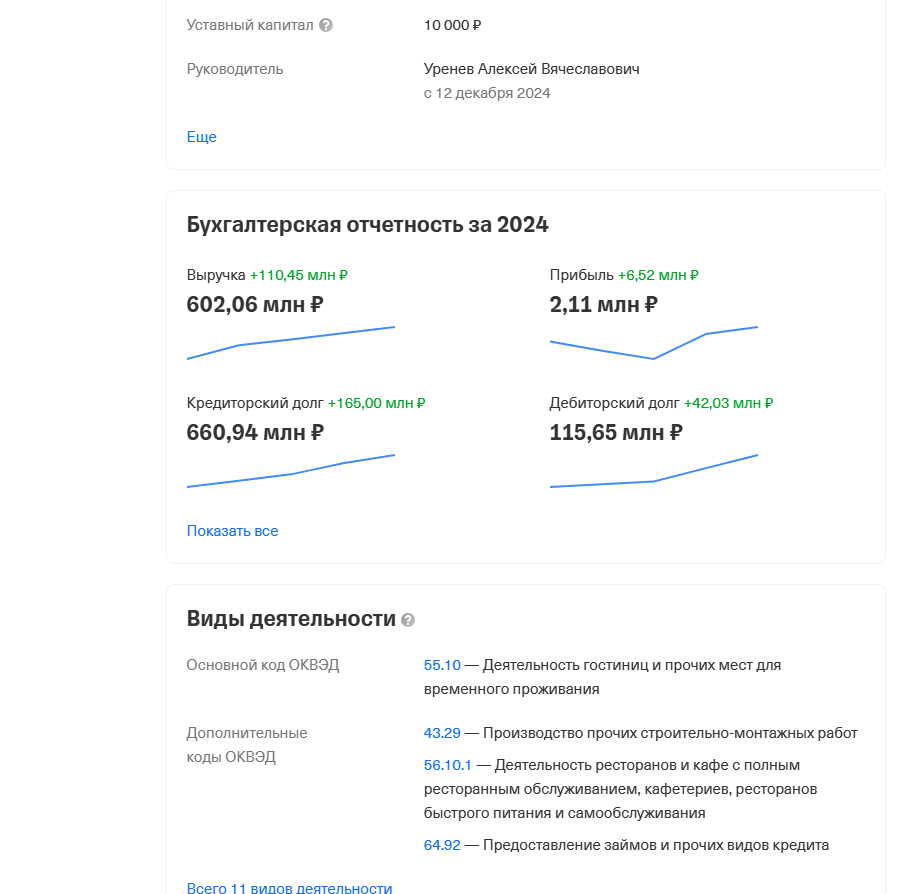Click the Дебиторский долг trend chart
921x894 pixels.
point(654,471)
